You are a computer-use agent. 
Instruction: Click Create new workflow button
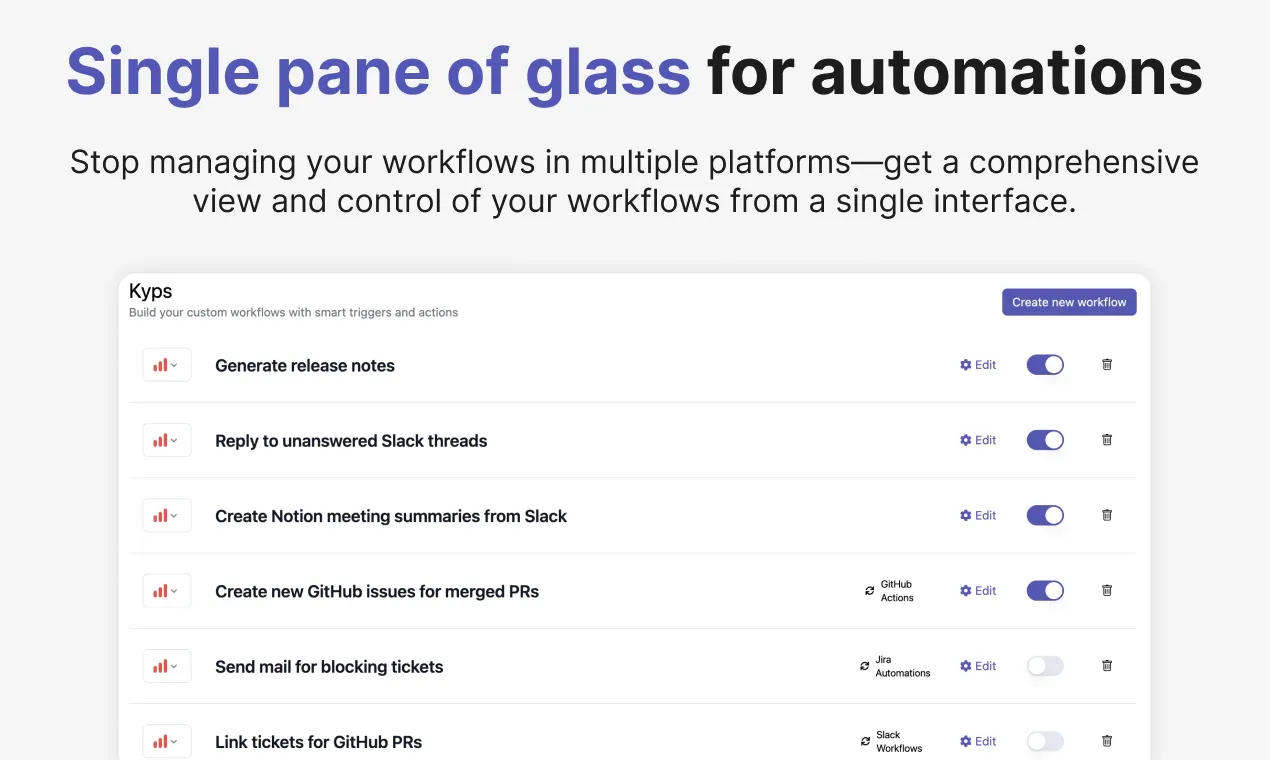click(1069, 302)
